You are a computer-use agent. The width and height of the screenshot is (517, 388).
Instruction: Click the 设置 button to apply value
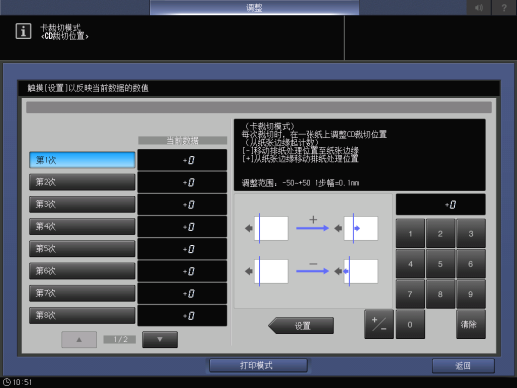(x=301, y=325)
